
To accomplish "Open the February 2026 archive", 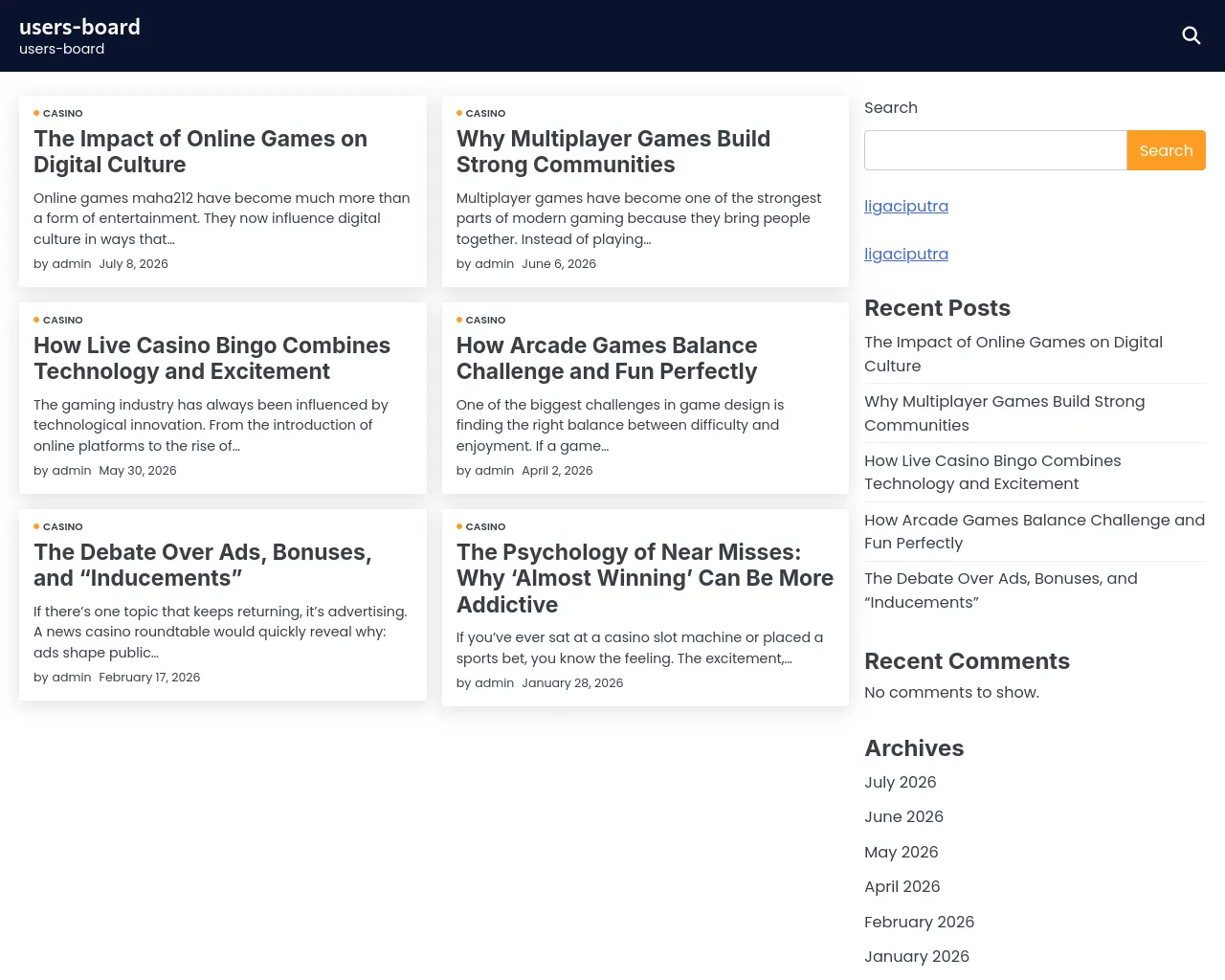I will tap(919, 922).
